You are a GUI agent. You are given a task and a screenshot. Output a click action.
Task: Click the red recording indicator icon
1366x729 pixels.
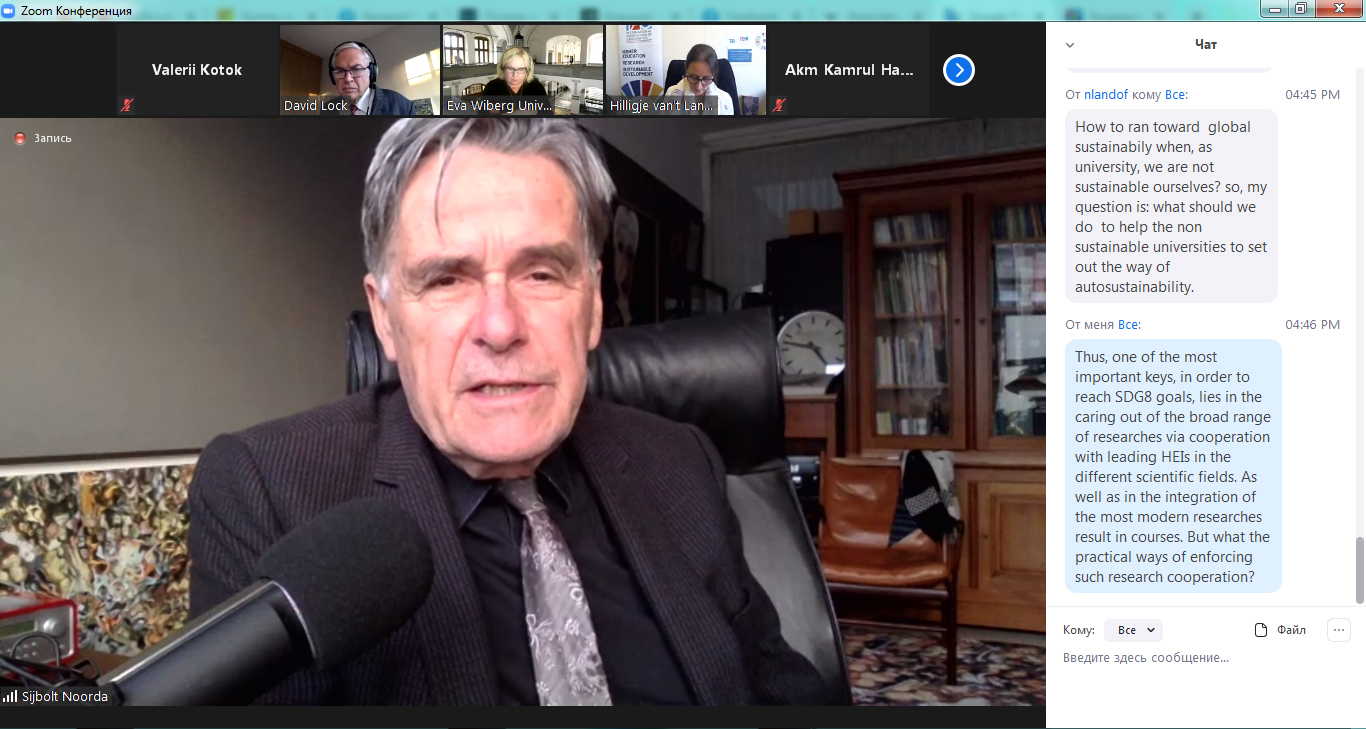point(19,138)
